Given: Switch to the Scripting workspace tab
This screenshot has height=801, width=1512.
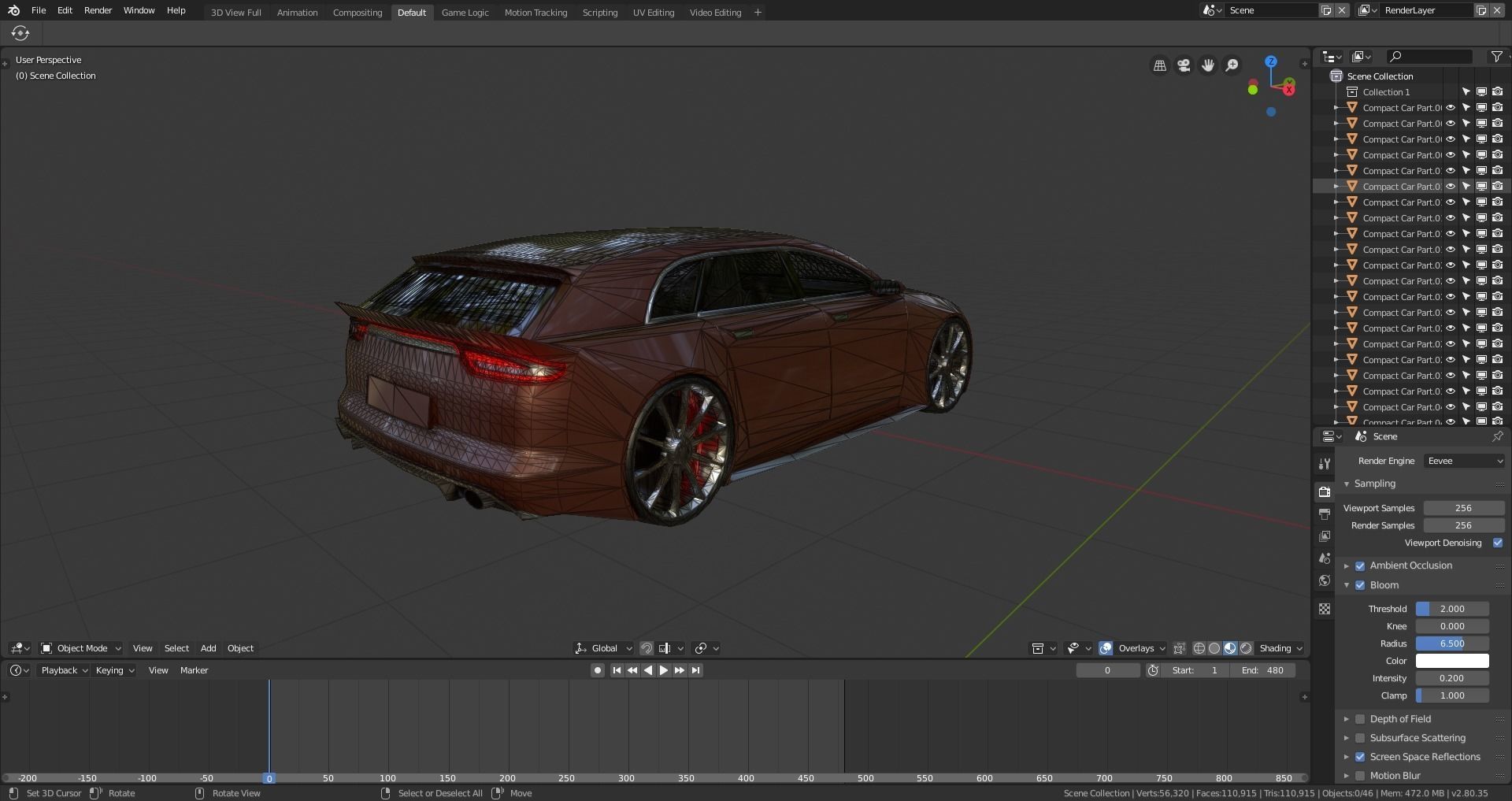Looking at the screenshot, I should [x=599, y=13].
